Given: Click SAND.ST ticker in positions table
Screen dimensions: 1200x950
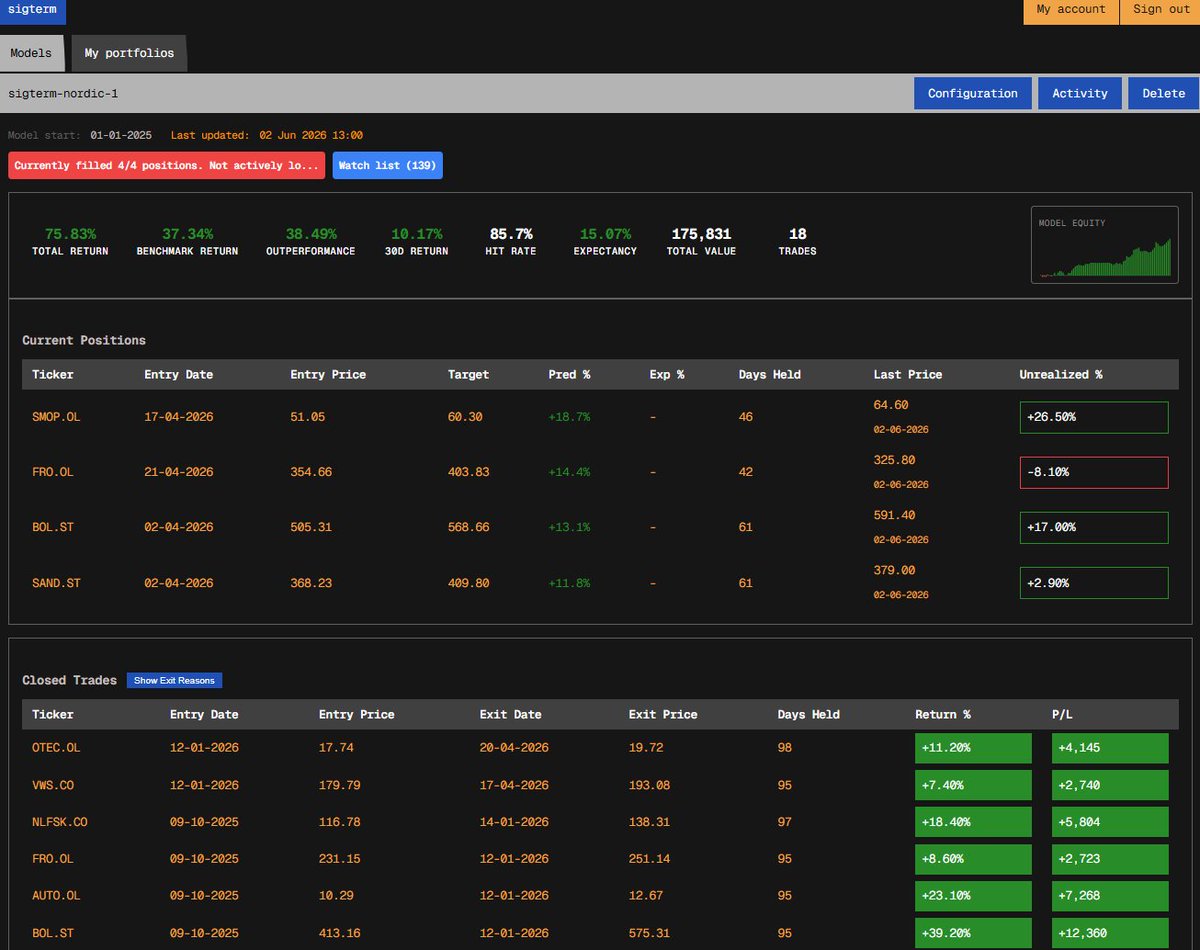Looking at the screenshot, I should [56, 582].
